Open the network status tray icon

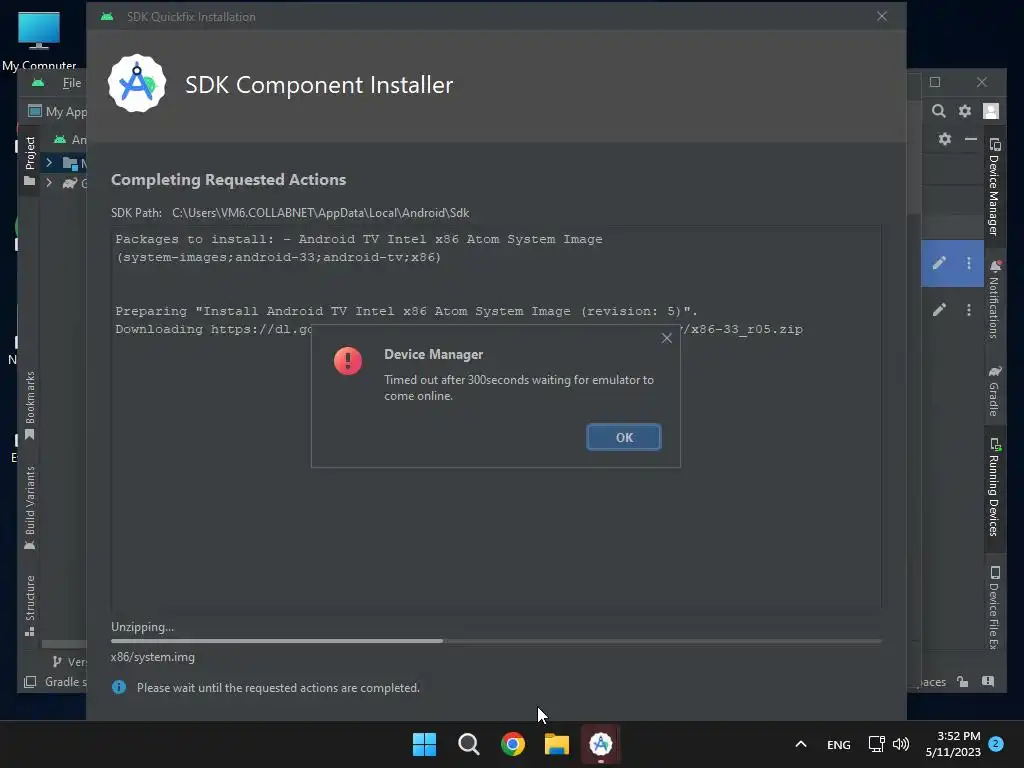[x=876, y=744]
